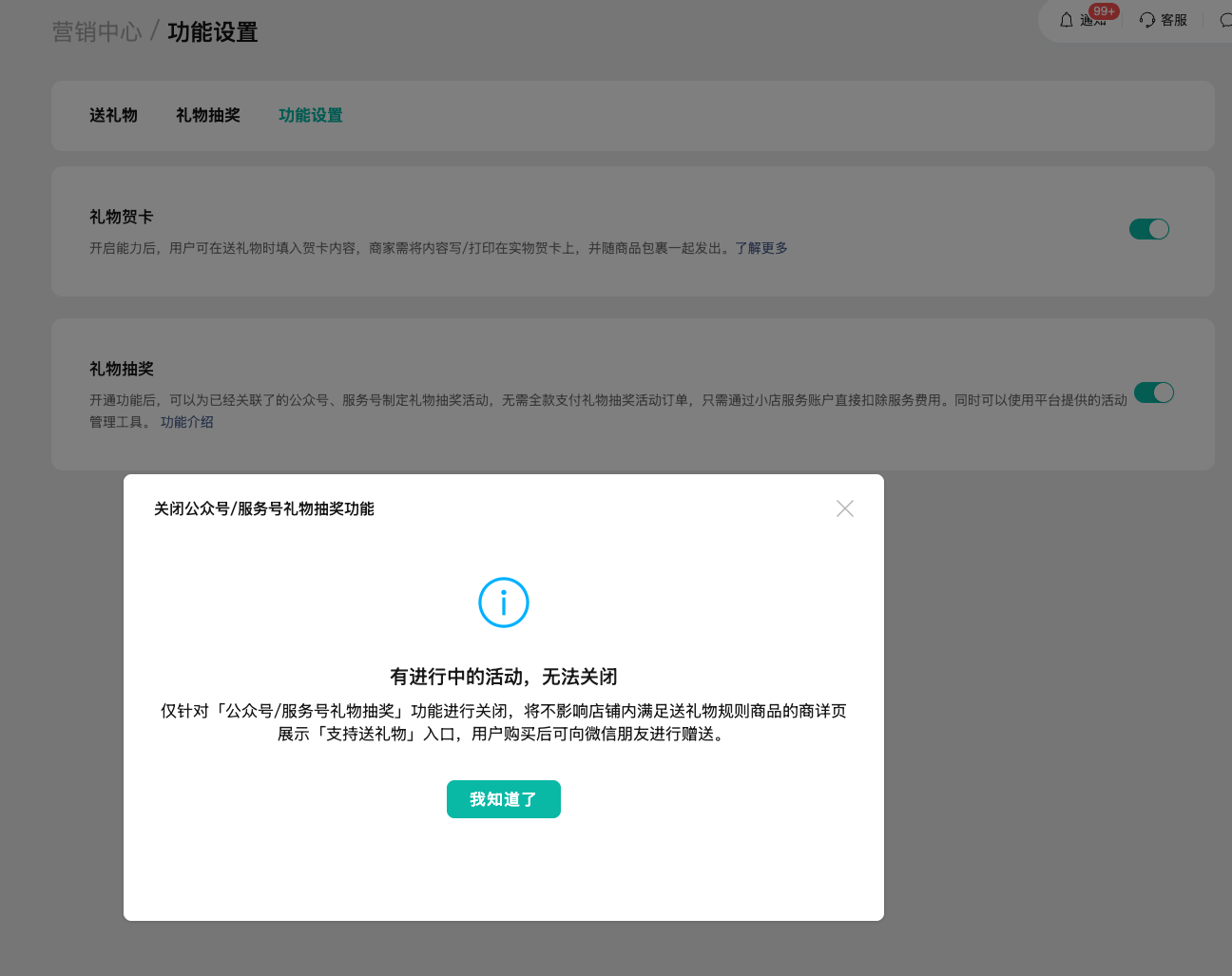Toggle the 礼物抽奖 switch
This screenshot has height=976, width=1232.
(x=1154, y=392)
